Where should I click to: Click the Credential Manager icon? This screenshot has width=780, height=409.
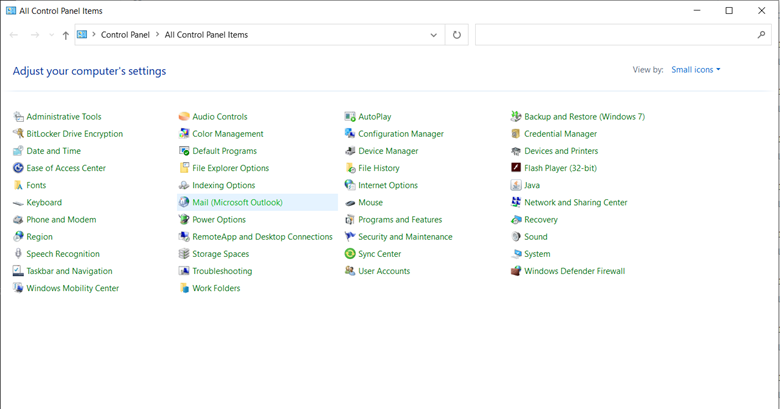coord(516,134)
